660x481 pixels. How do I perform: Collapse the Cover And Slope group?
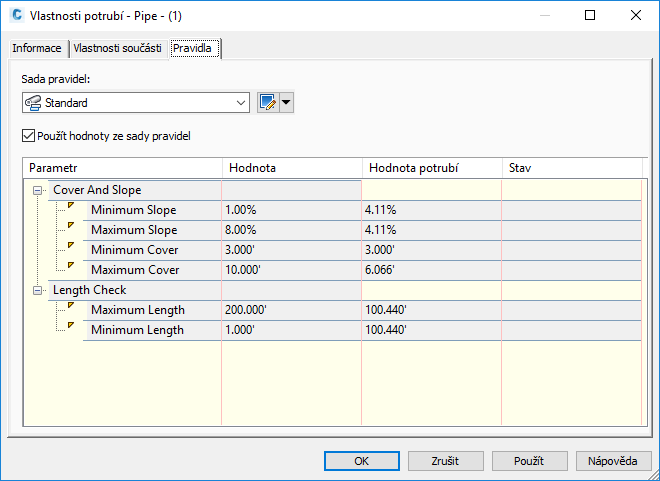point(38,190)
